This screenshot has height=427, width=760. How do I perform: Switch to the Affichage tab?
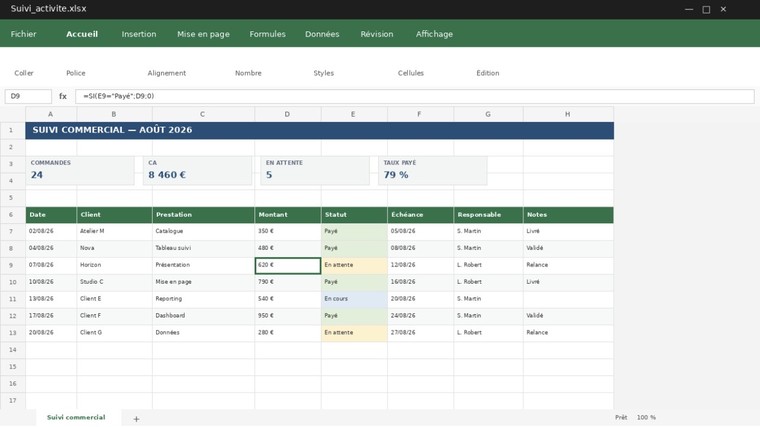[434, 34]
